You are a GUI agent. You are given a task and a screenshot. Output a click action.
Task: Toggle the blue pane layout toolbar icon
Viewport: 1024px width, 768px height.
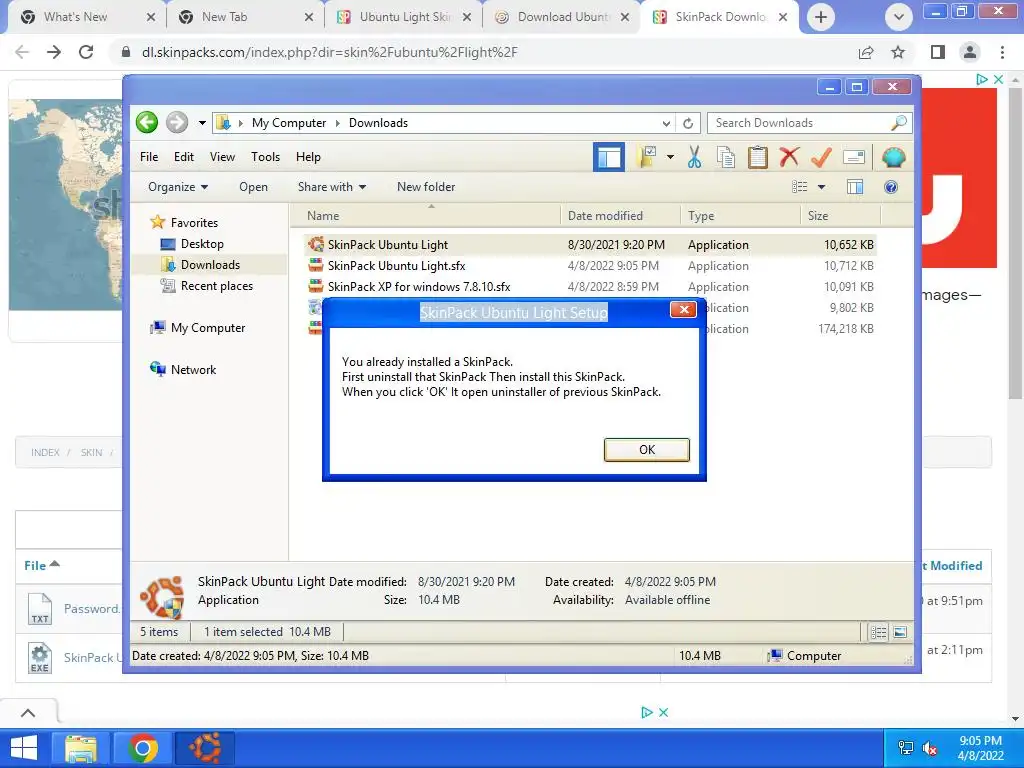[609, 157]
